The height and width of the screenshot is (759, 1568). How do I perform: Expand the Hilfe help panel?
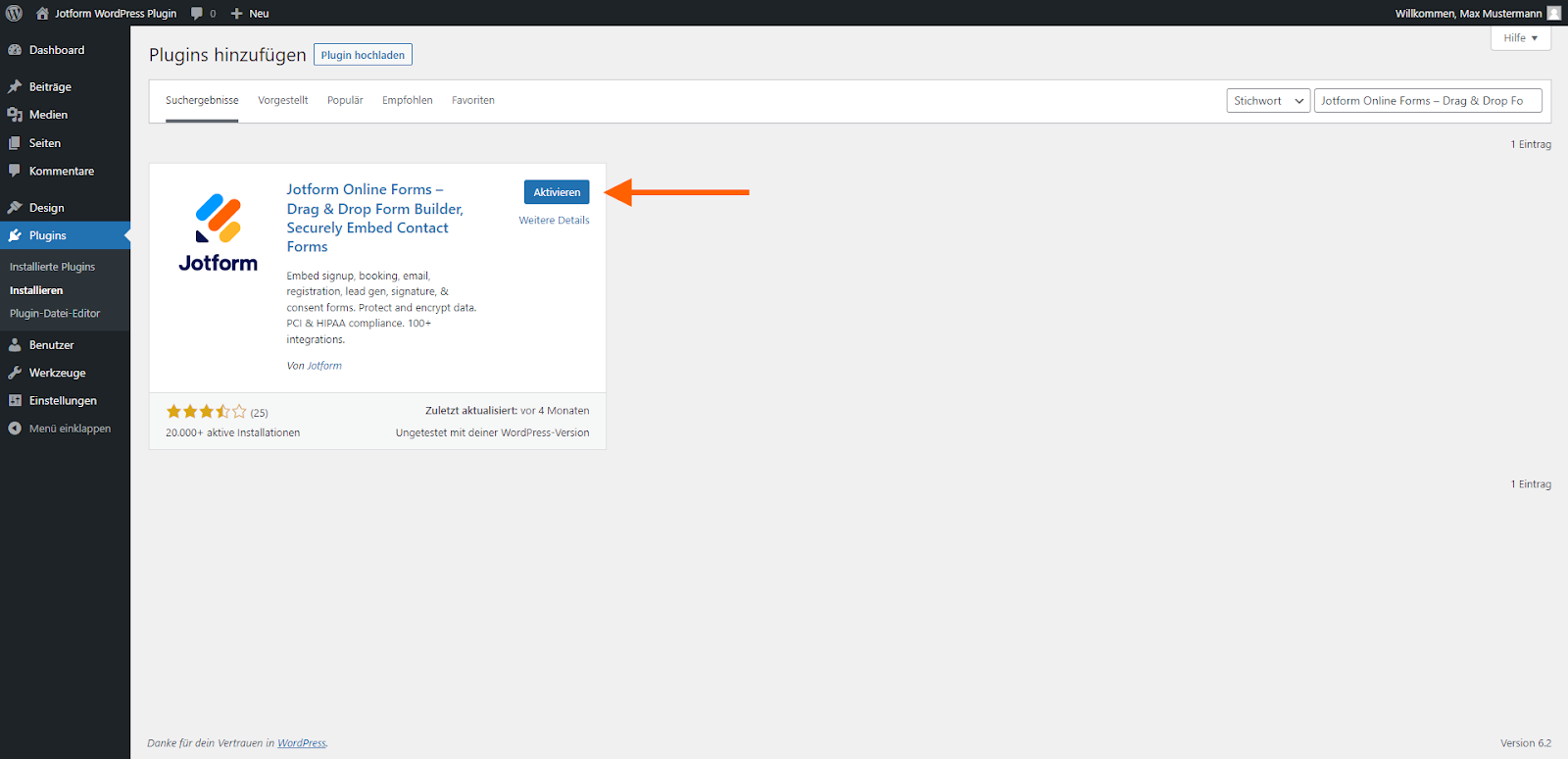click(1521, 38)
